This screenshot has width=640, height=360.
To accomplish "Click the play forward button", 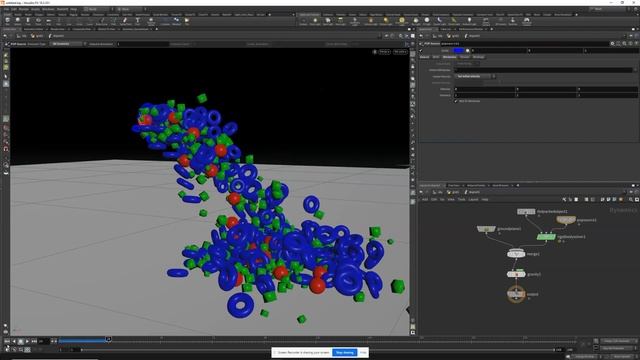I will click(x=27, y=341).
